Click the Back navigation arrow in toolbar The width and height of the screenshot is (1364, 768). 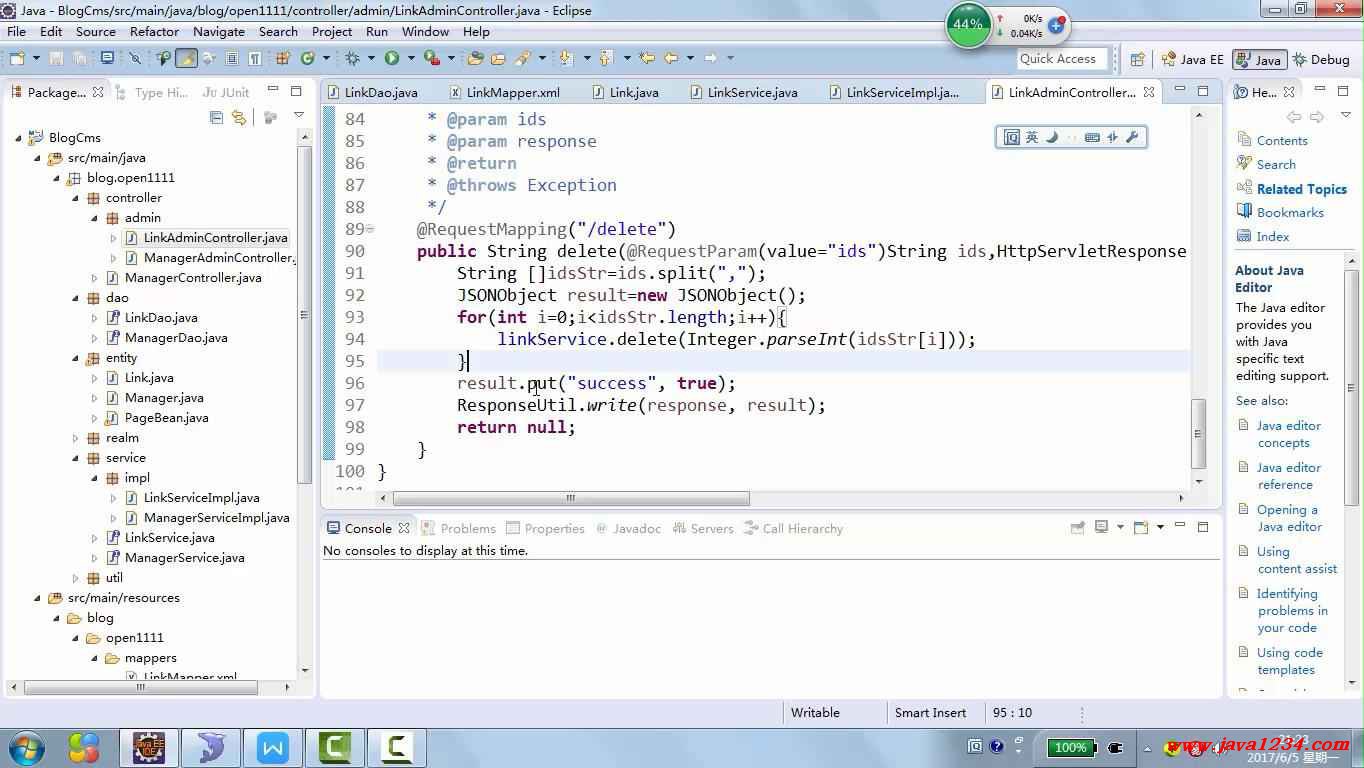click(x=672, y=59)
